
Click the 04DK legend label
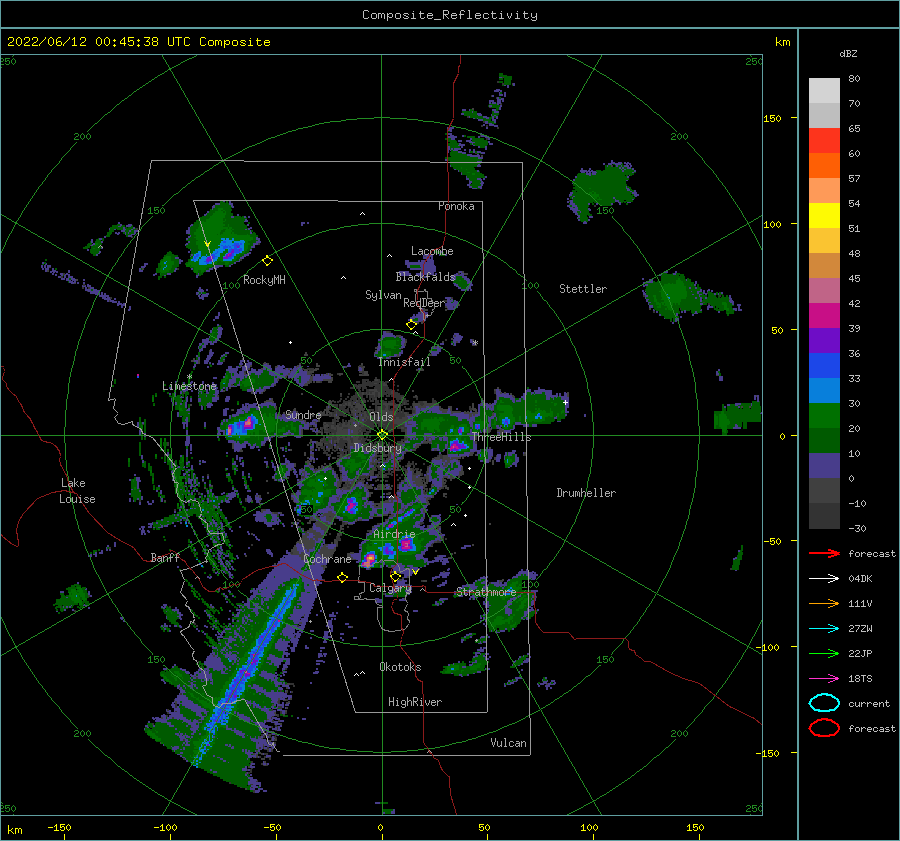tap(860, 579)
